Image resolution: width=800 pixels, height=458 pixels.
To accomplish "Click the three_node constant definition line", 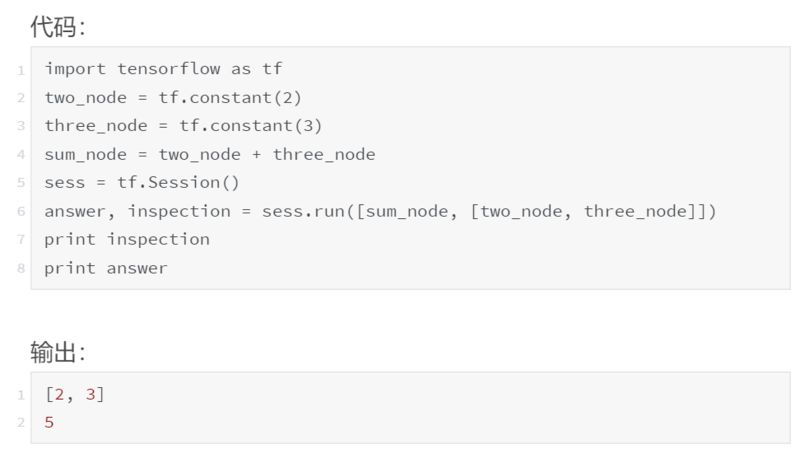I will click(183, 125).
